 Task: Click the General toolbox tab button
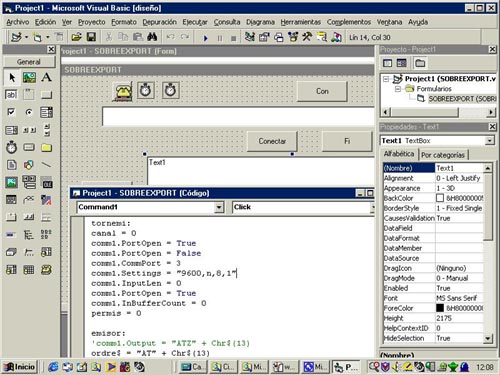29,62
